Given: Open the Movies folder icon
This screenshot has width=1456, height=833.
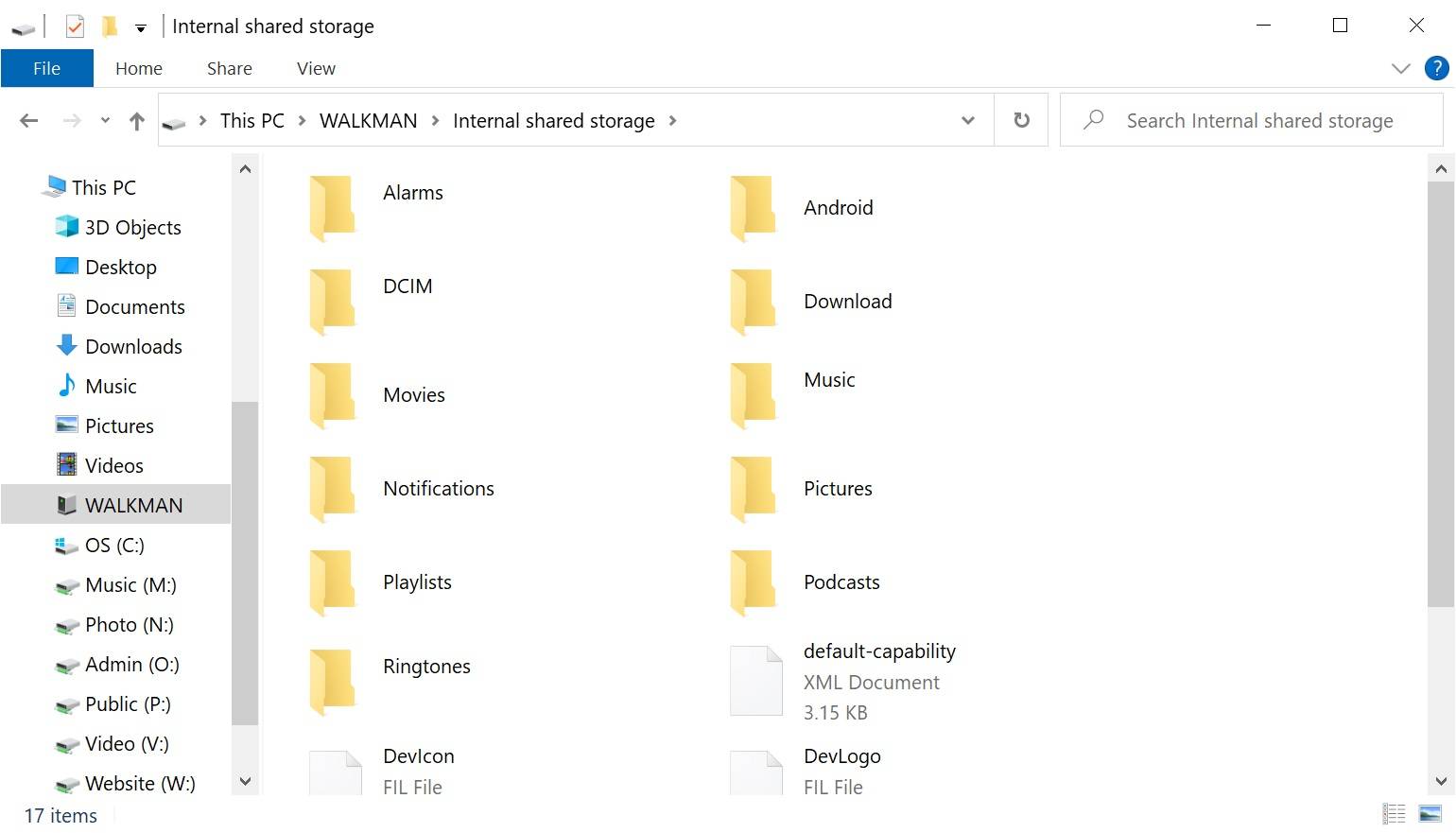Looking at the screenshot, I should (333, 395).
